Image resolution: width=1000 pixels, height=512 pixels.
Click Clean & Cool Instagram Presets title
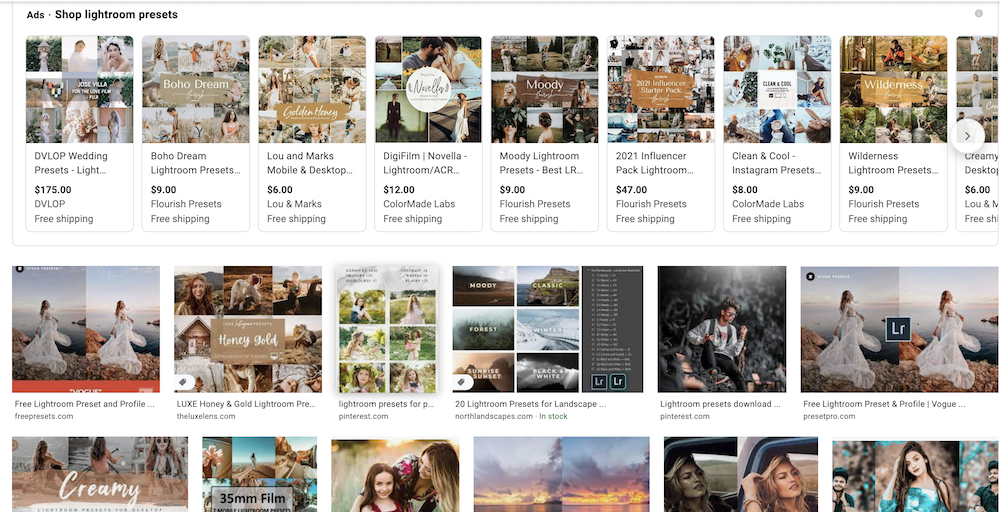[x=777, y=163]
